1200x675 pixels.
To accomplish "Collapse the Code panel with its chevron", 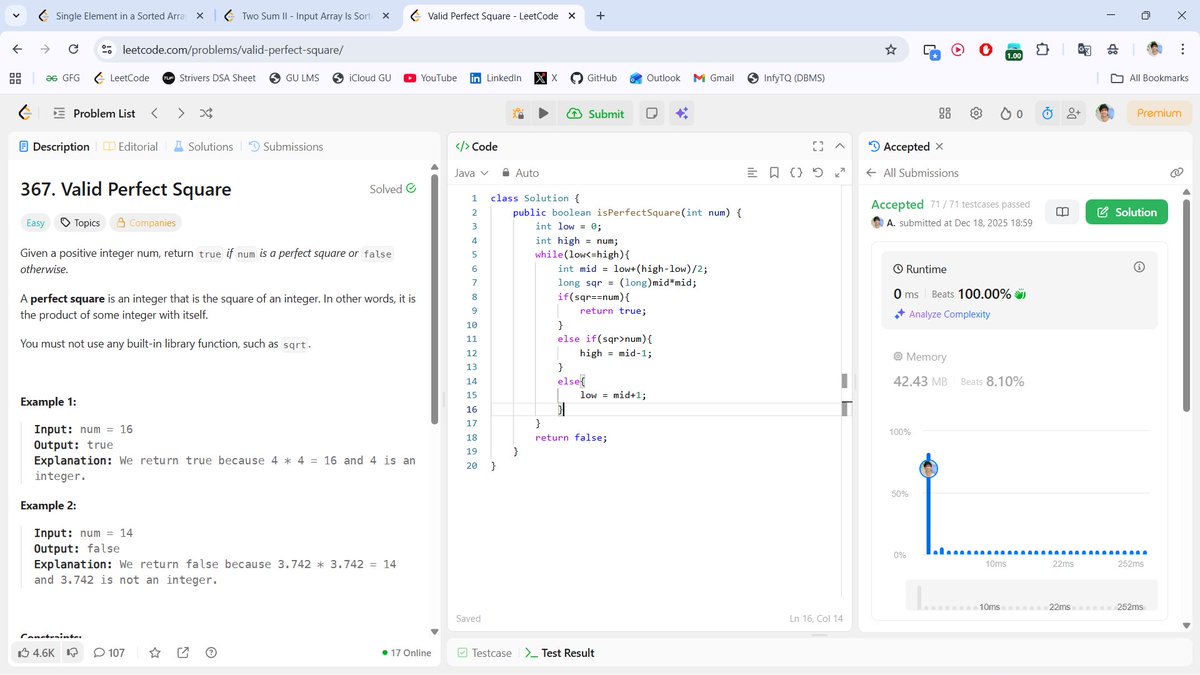I will pyautogui.click(x=839, y=145).
